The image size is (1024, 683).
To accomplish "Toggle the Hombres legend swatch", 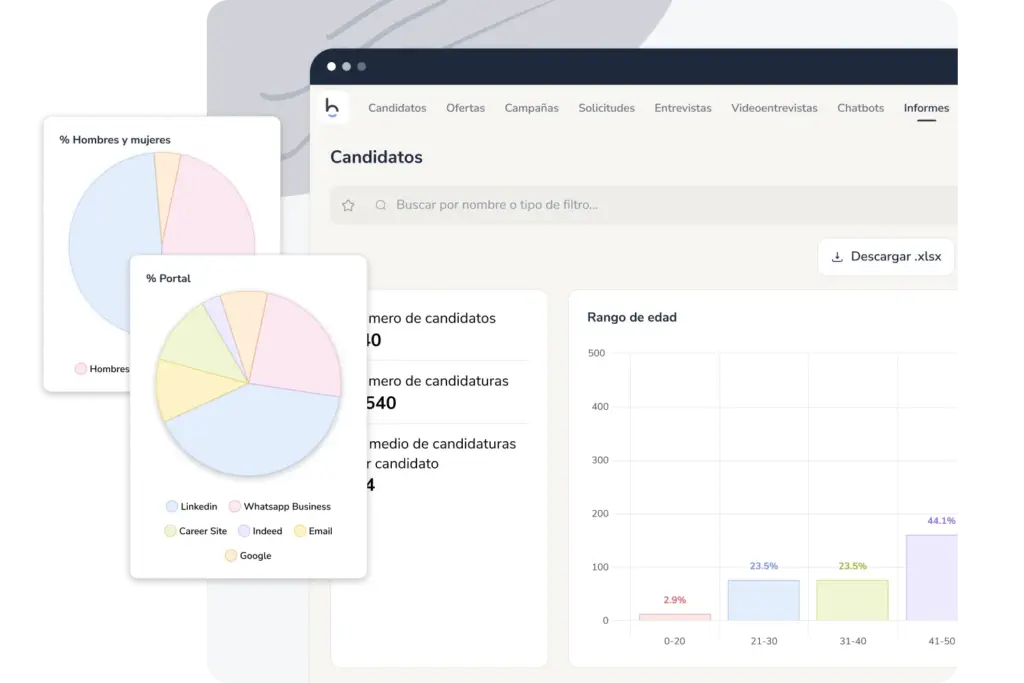I will click(x=80, y=368).
